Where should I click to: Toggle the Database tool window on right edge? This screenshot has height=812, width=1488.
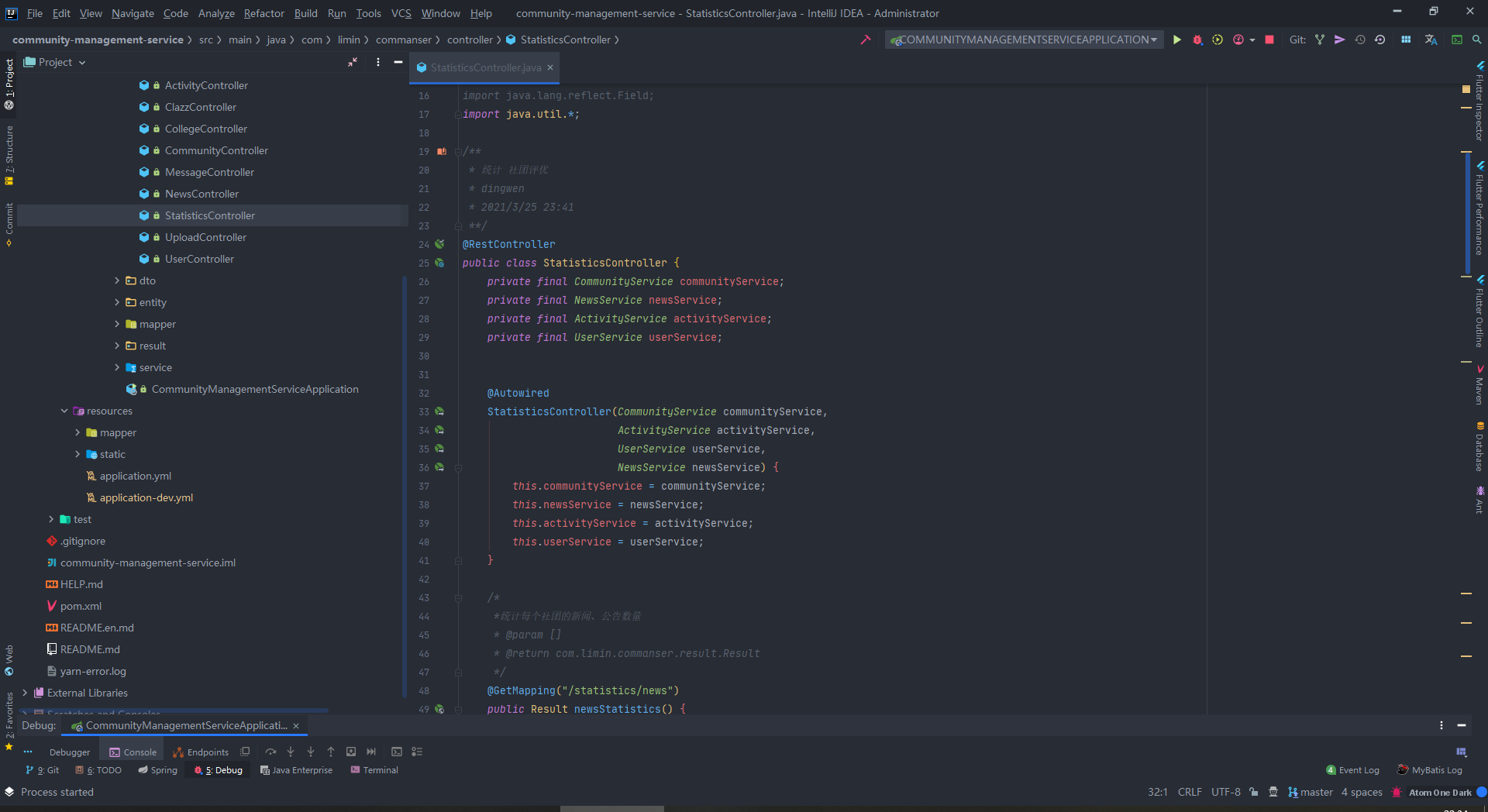1479,446
